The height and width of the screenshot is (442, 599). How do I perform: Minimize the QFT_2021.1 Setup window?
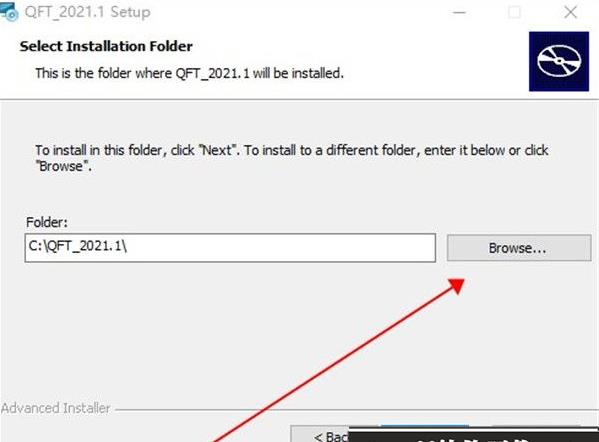[459, 12]
